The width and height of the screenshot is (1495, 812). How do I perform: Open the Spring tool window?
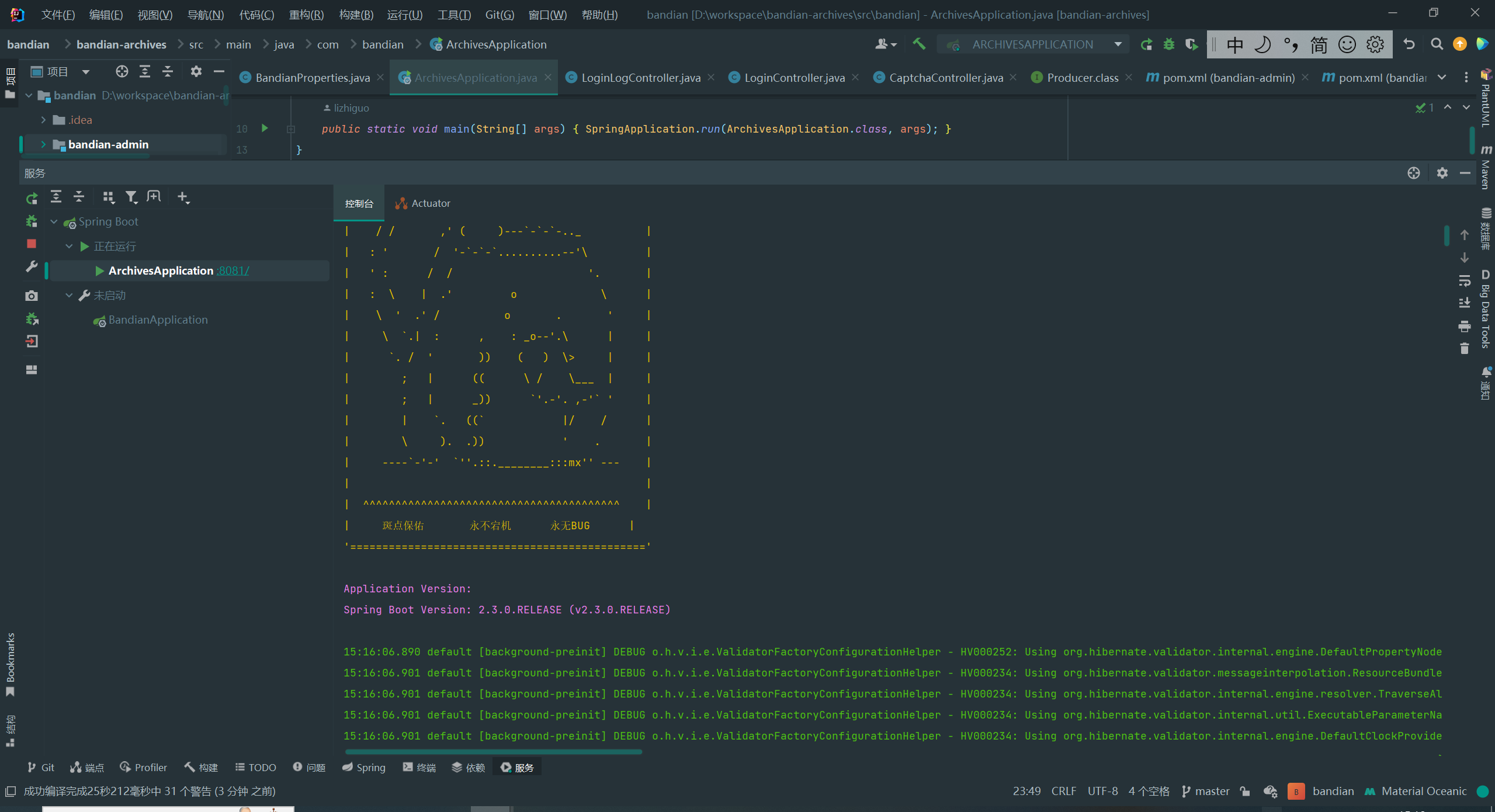[x=363, y=768]
